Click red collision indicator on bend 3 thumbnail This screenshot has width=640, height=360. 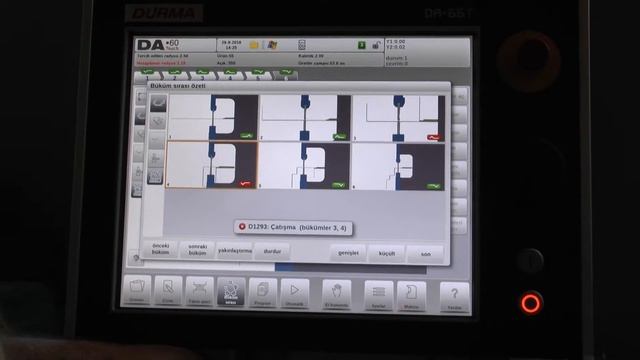click(x=434, y=138)
